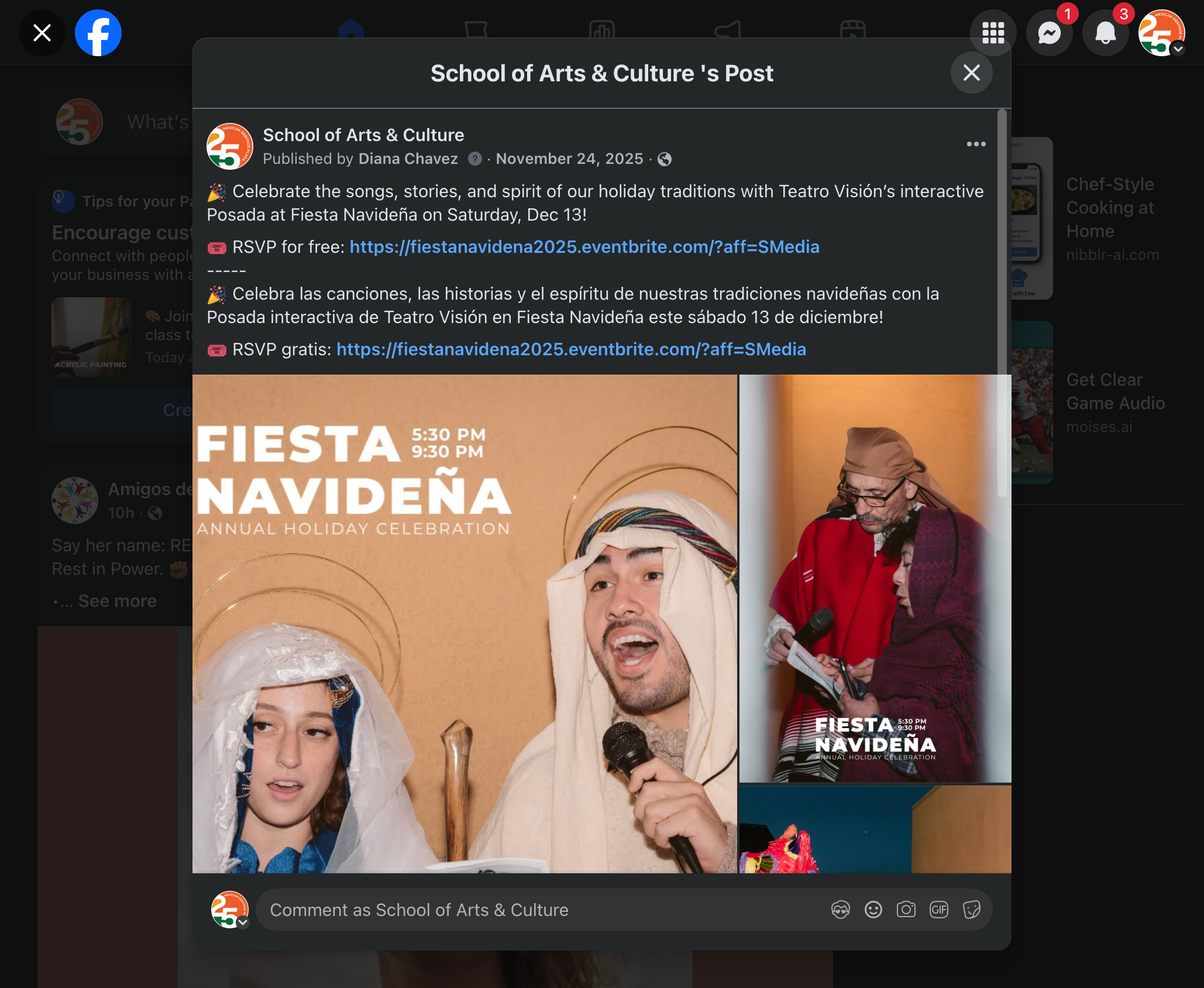The height and width of the screenshot is (988, 1204).
Task: Click the Facebook logo
Action: (x=98, y=33)
